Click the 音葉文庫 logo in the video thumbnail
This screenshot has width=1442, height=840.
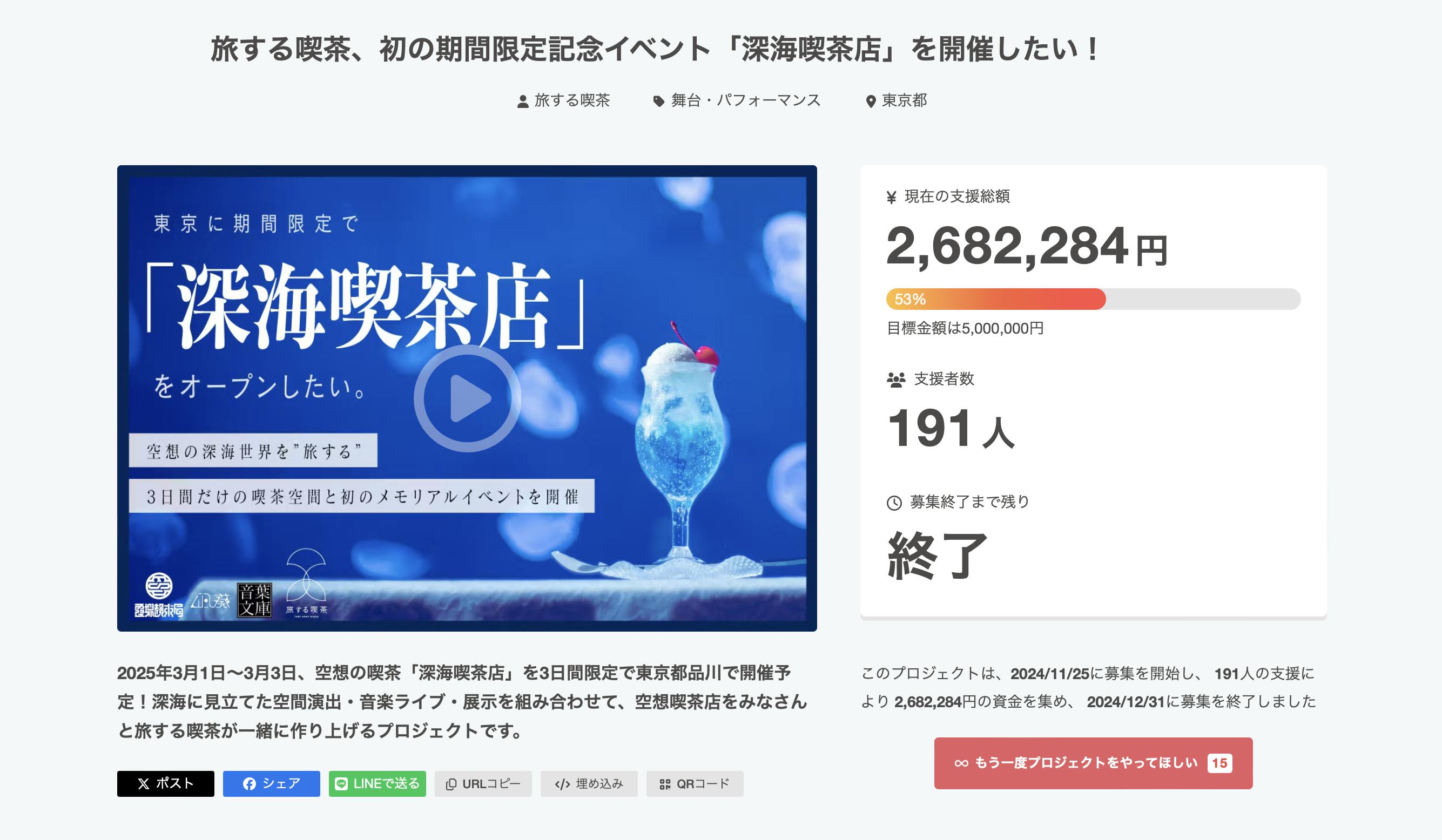254,600
